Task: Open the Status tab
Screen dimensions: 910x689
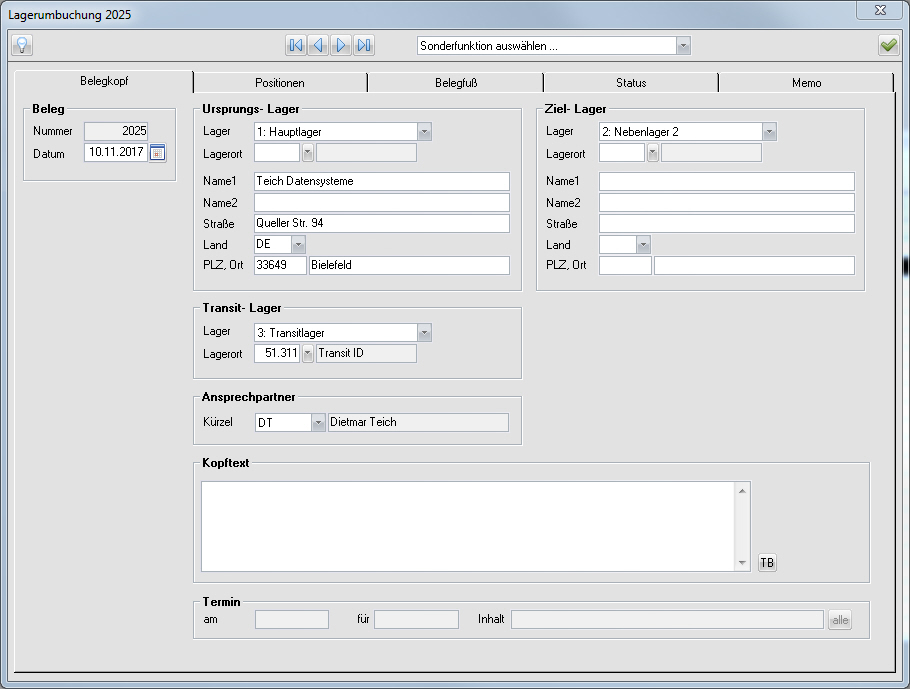Action: coord(631,83)
